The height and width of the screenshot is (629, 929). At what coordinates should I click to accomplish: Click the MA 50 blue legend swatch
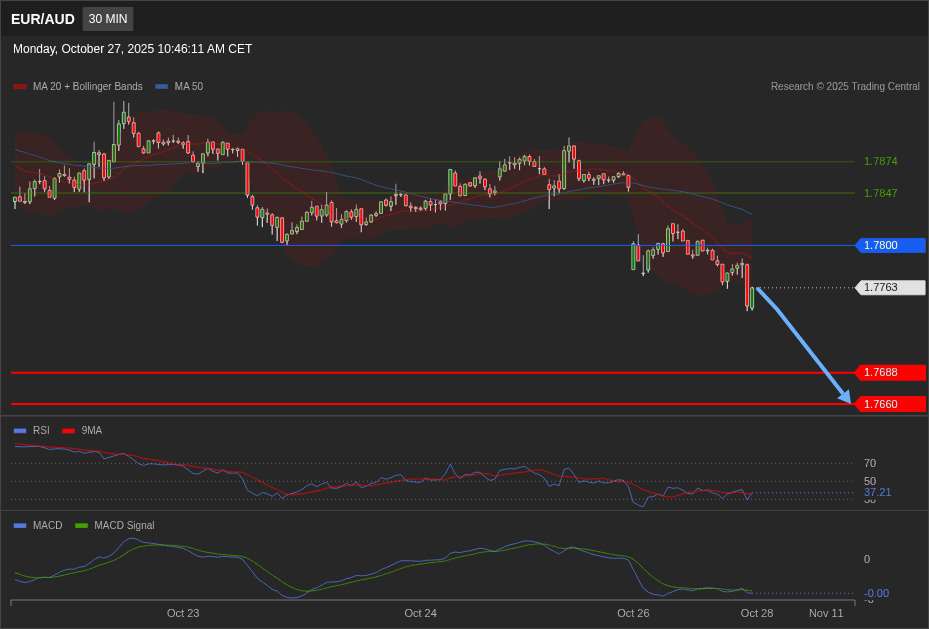162,87
